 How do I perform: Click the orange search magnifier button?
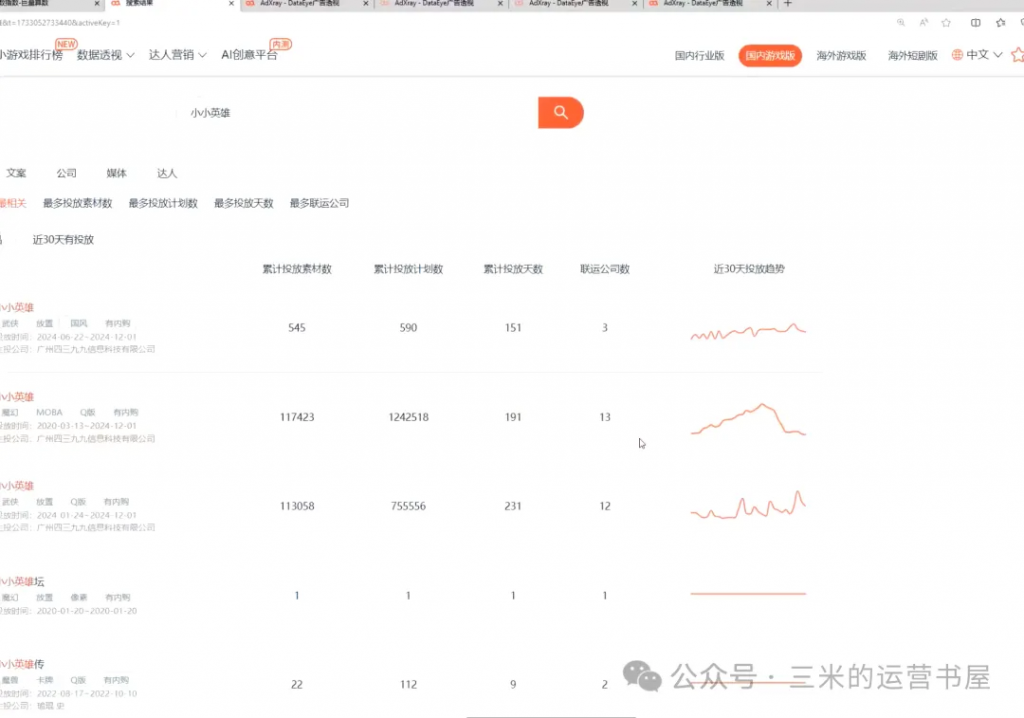(x=560, y=113)
